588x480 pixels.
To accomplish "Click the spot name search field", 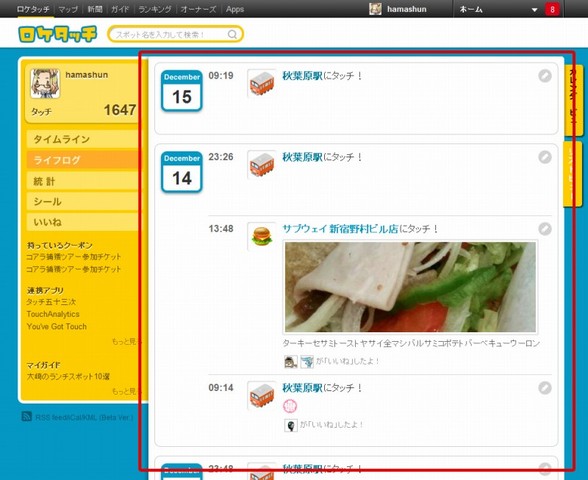I will pyautogui.click(x=175, y=34).
